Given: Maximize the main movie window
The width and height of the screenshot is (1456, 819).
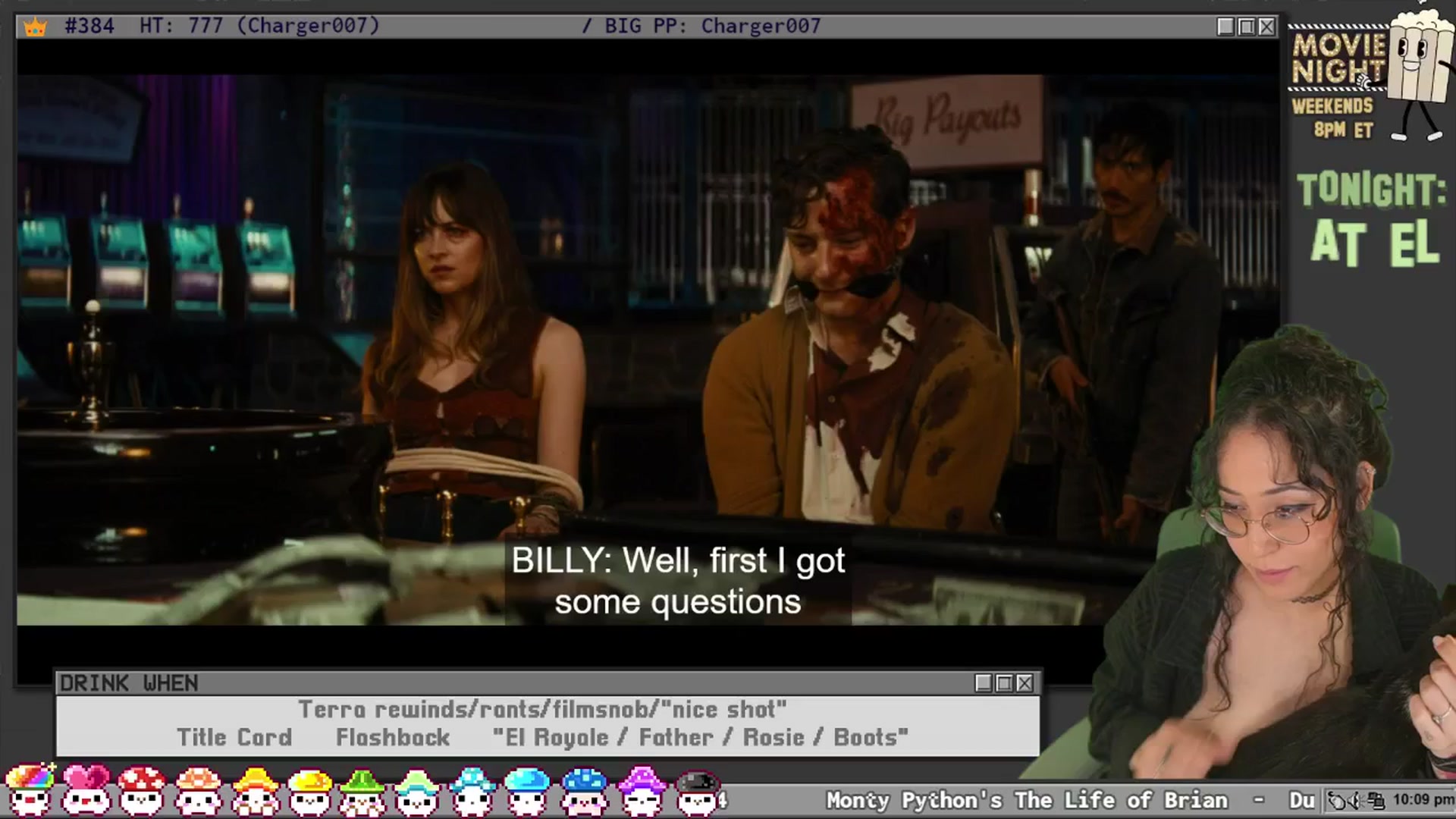Looking at the screenshot, I should [1246, 27].
